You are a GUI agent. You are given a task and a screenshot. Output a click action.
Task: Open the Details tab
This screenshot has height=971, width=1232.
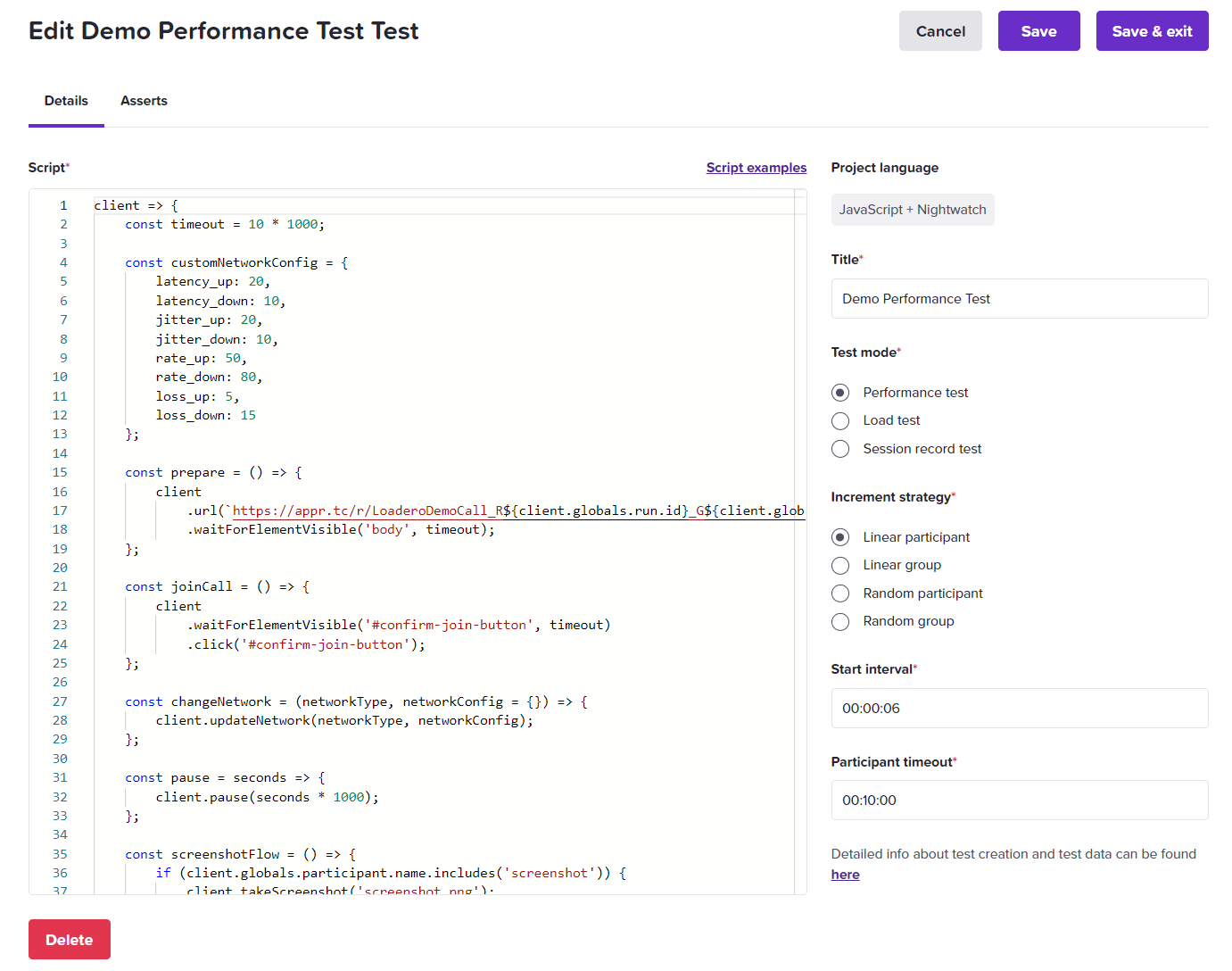tap(66, 101)
